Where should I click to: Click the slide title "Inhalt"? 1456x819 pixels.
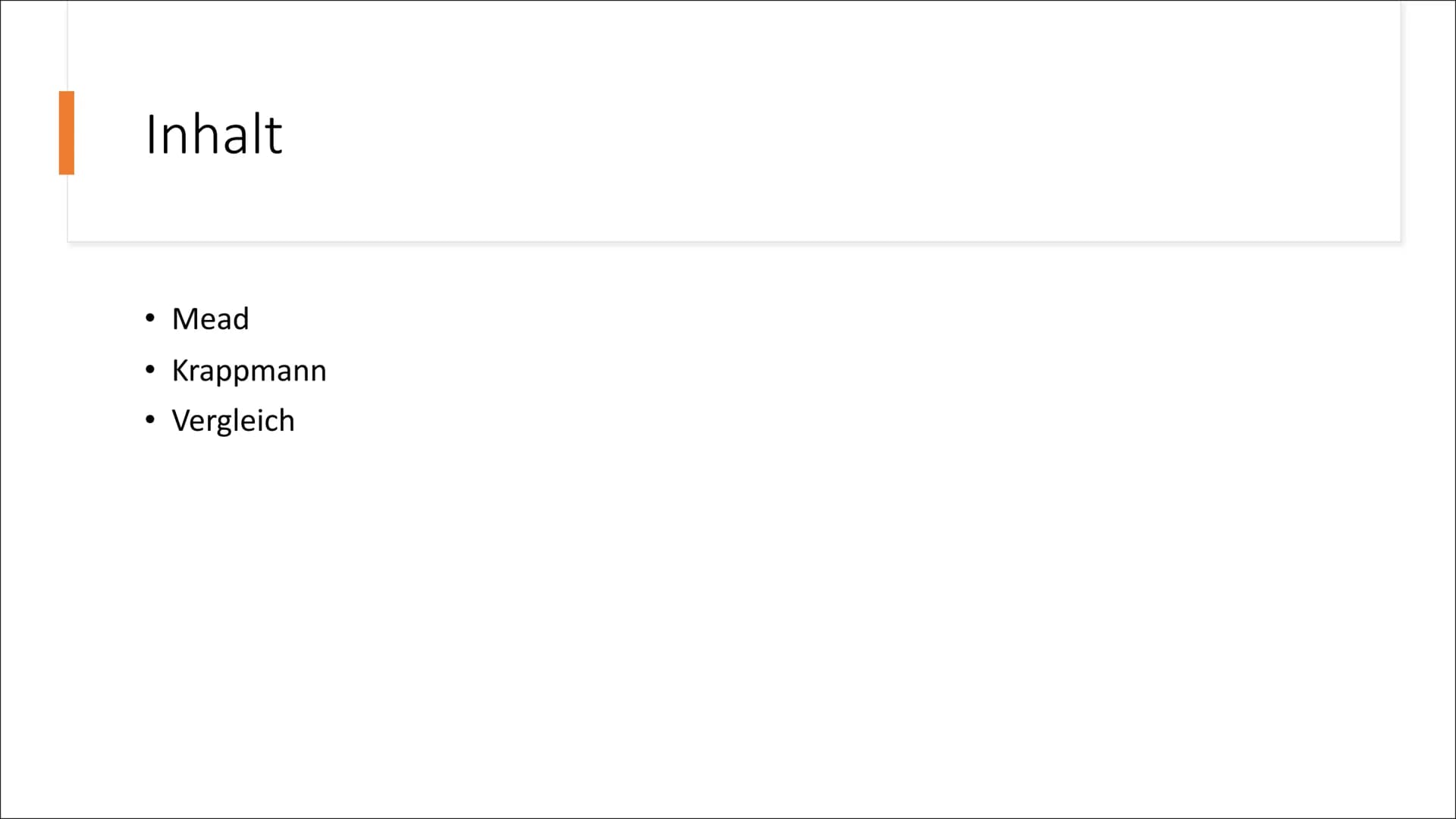coord(213,134)
